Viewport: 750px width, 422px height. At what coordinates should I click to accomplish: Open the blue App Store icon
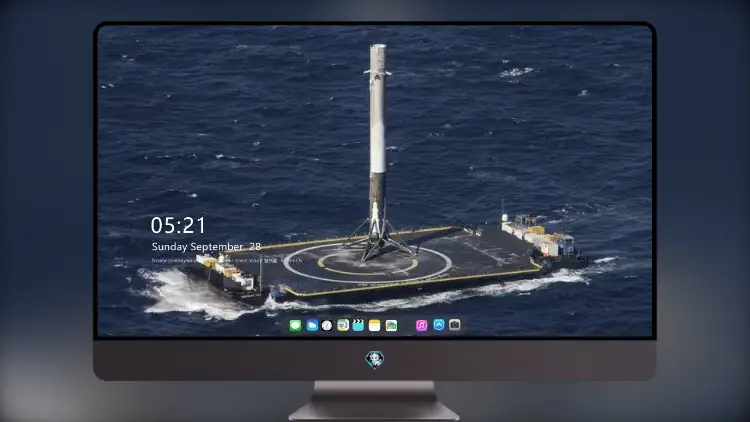439,325
